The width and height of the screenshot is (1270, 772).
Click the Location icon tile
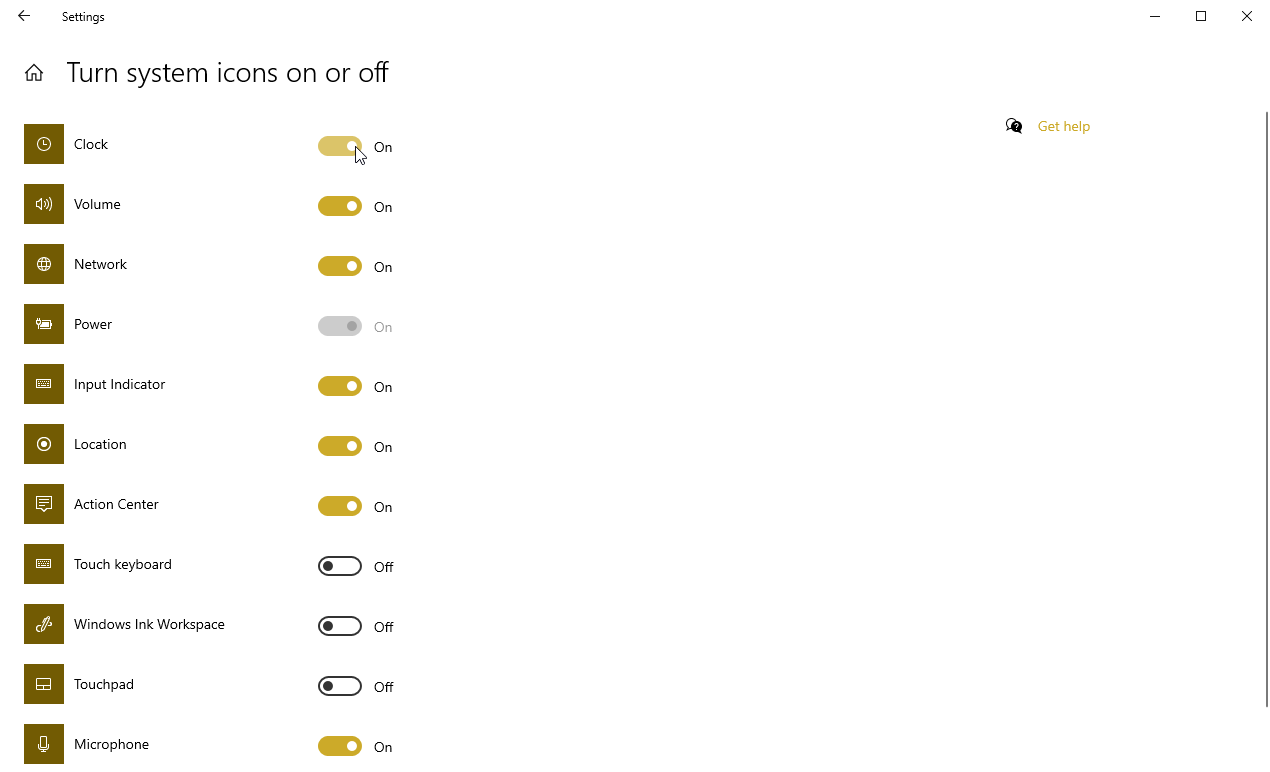[x=44, y=444]
